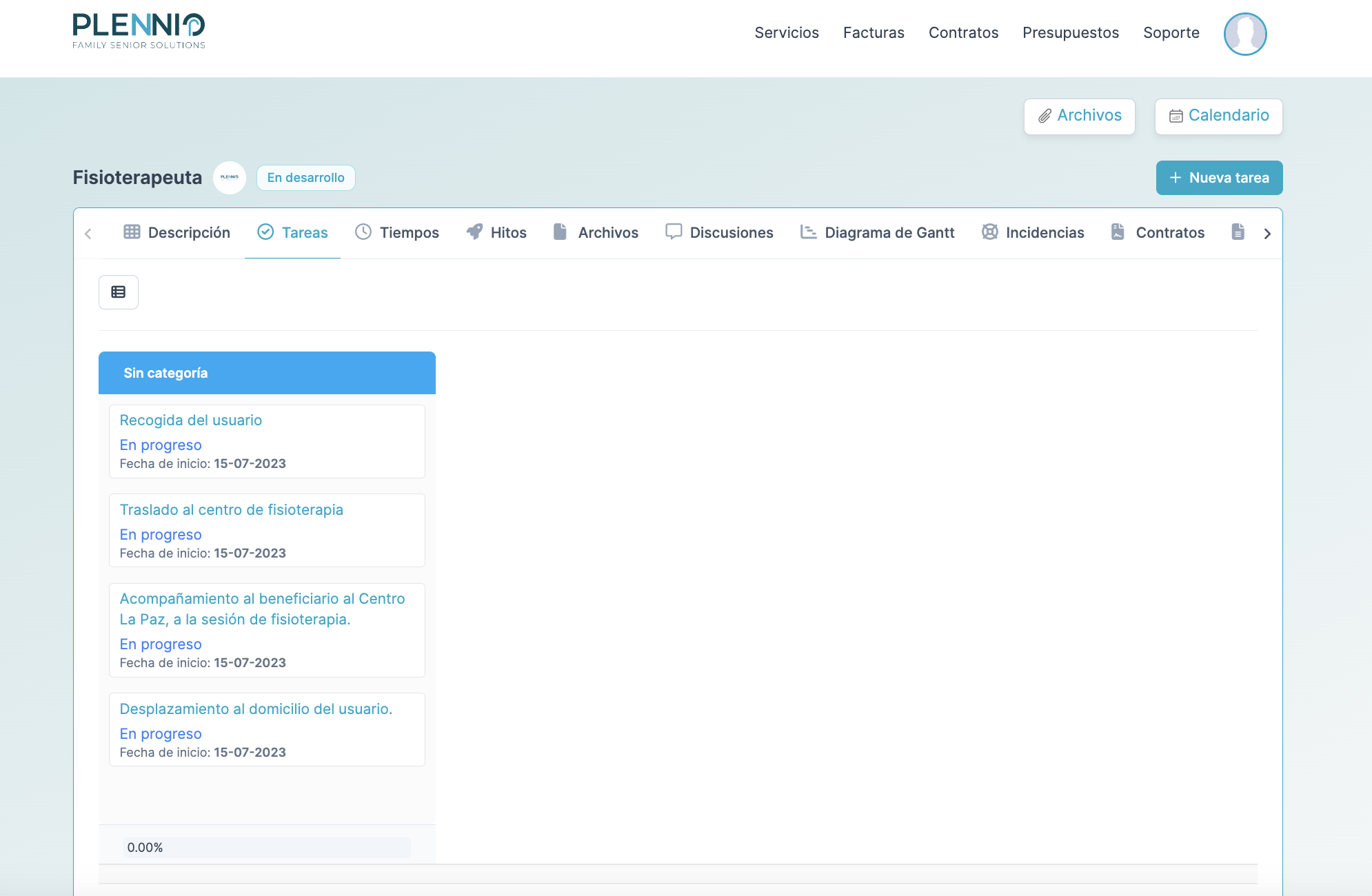The height and width of the screenshot is (896, 1372).
Task: Click the En desarrollo status badge
Action: click(306, 178)
